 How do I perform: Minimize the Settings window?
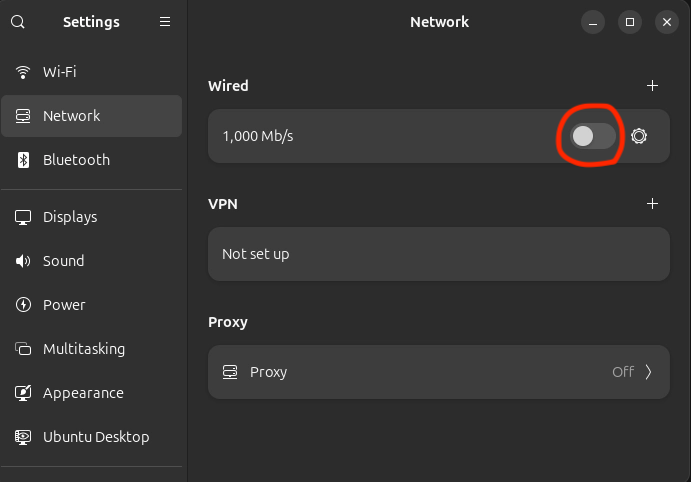(593, 22)
